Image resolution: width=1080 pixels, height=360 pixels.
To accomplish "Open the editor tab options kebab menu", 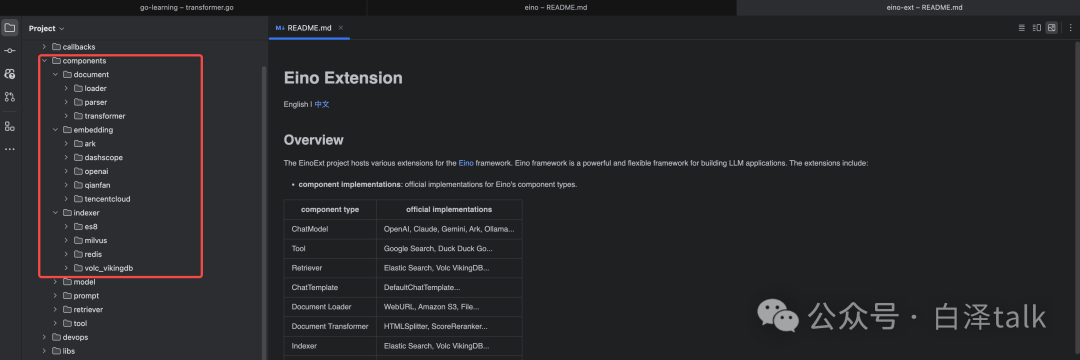I will coord(1070,28).
